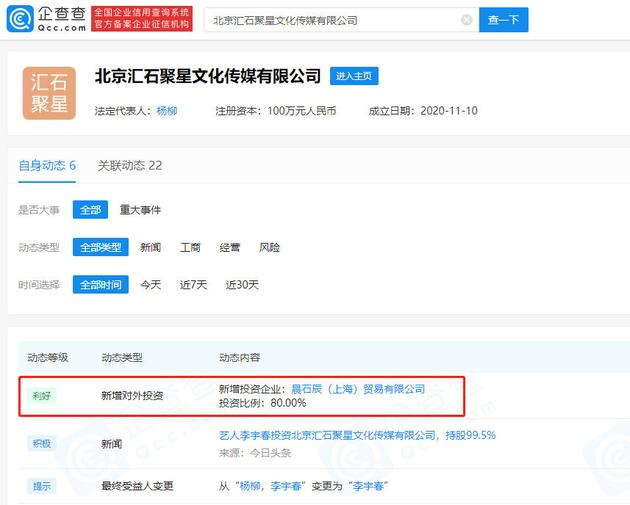Screen dimensions: 630x505
Task: Click the 进入主页 button
Action: tap(354, 76)
